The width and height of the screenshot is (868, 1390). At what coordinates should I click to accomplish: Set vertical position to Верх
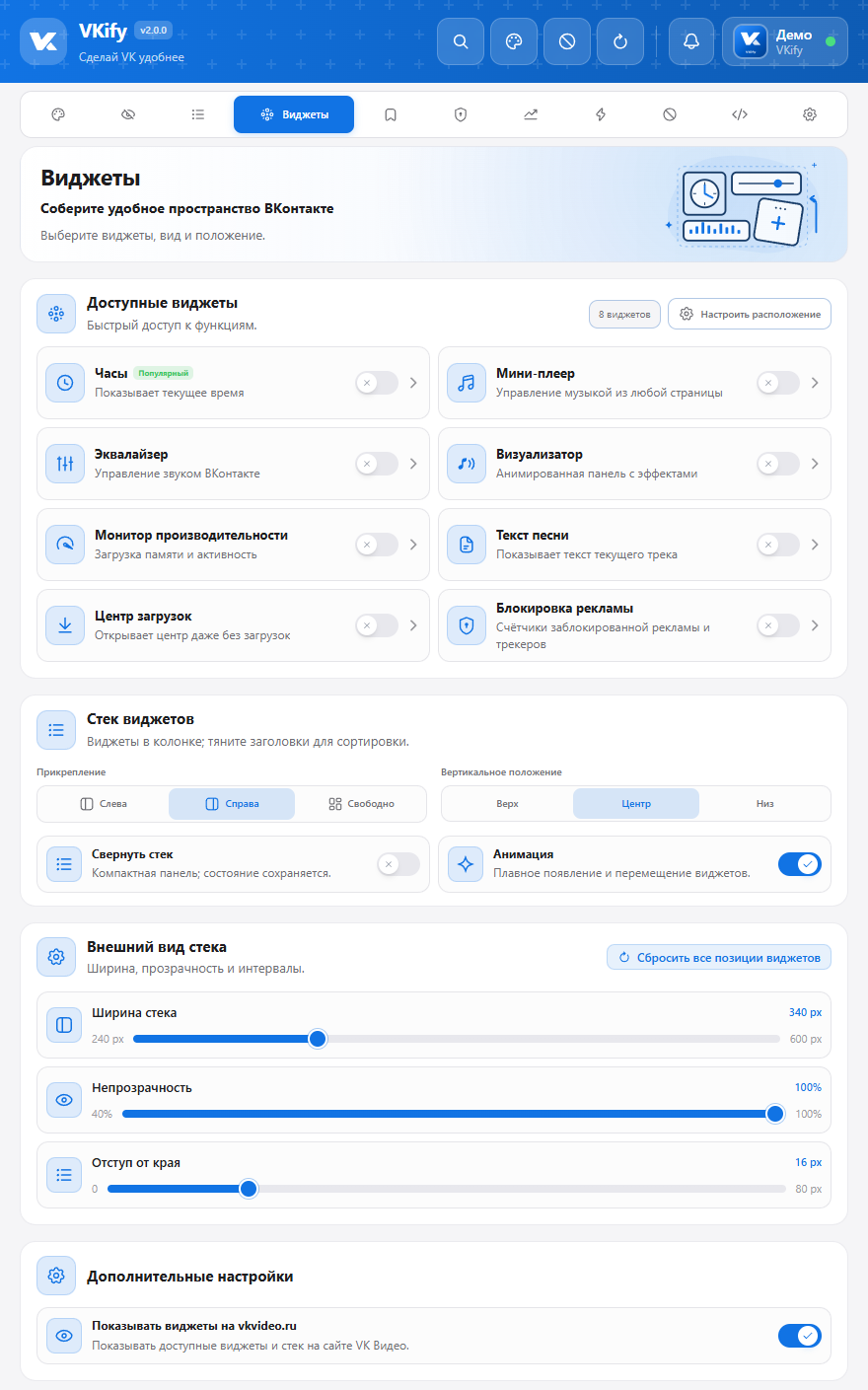click(508, 804)
